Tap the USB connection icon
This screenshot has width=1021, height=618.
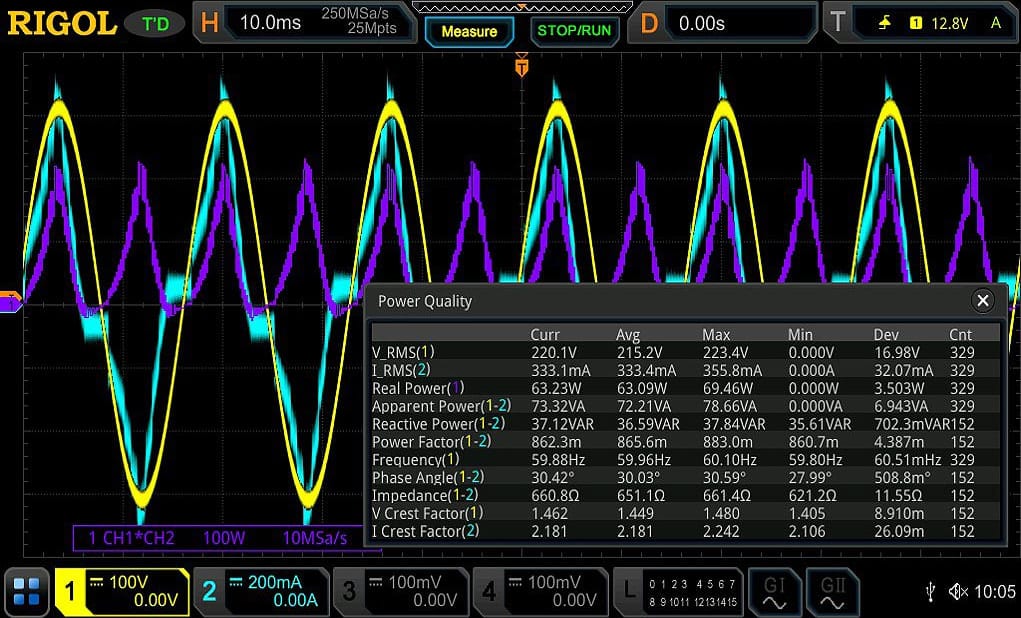[x=930, y=592]
